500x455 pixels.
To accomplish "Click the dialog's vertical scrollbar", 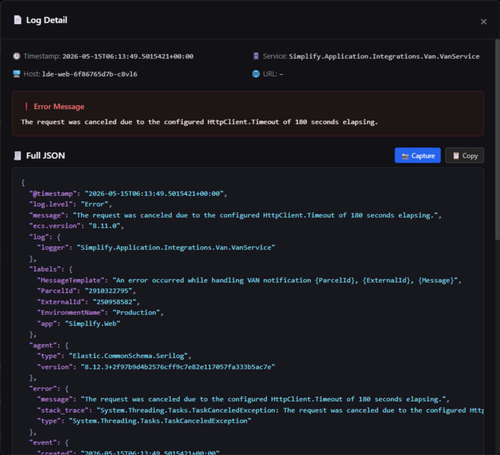I will click(497, 139).
